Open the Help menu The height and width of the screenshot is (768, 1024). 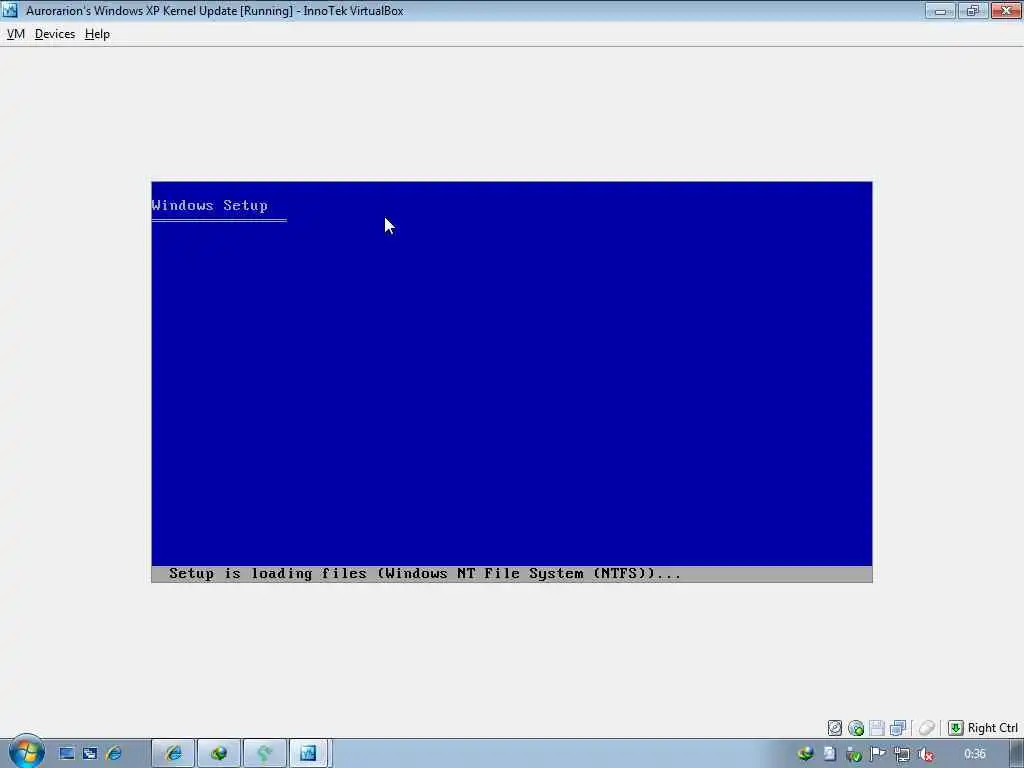point(97,34)
